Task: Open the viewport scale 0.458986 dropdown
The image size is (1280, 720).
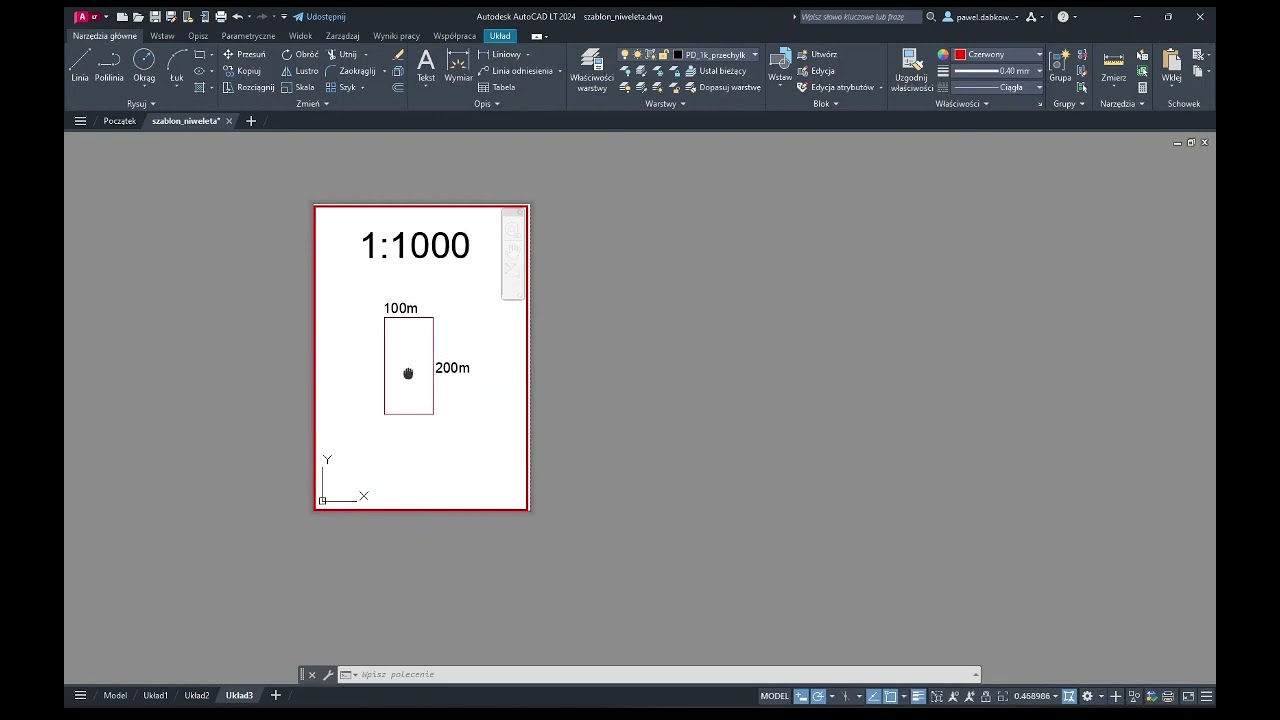Action: tap(1036, 696)
